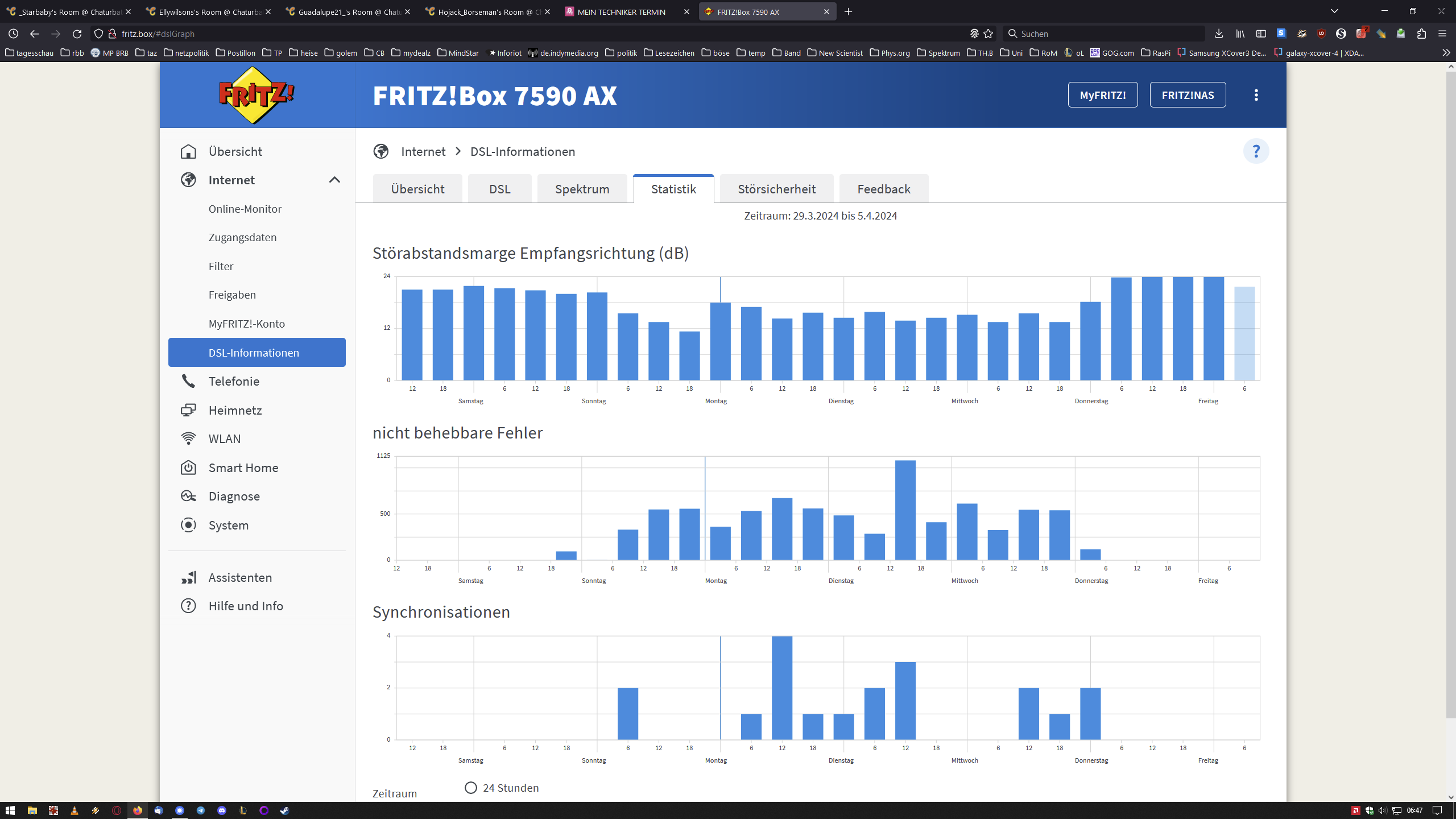Open the list all tabs dropdown
Screen dimensions: 1456x819
coord(1334,11)
